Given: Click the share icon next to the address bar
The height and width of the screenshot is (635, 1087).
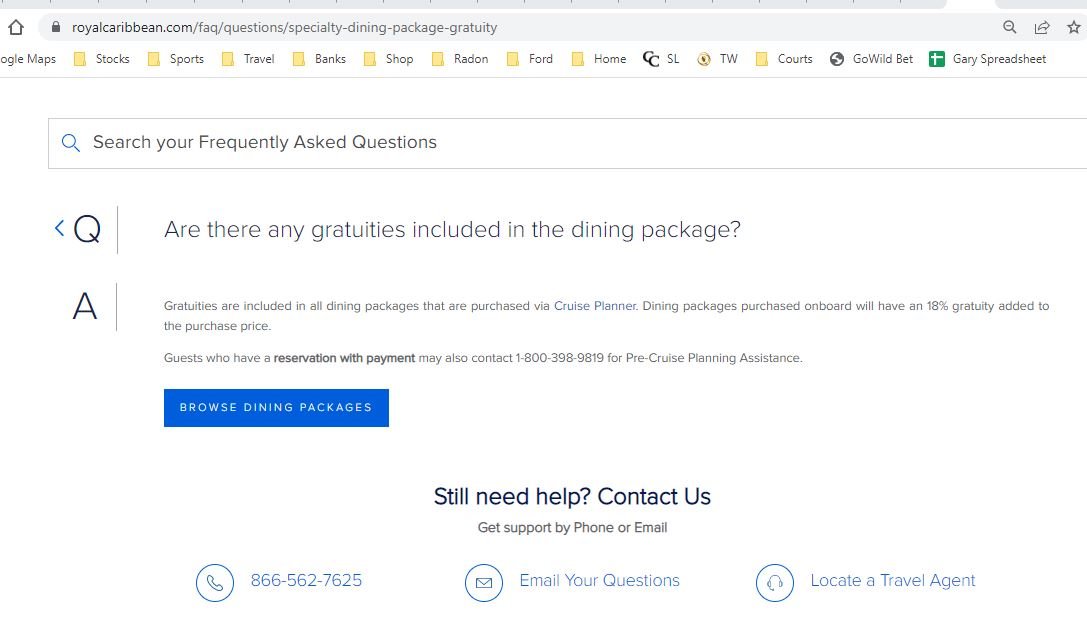Looking at the screenshot, I should 1042,28.
